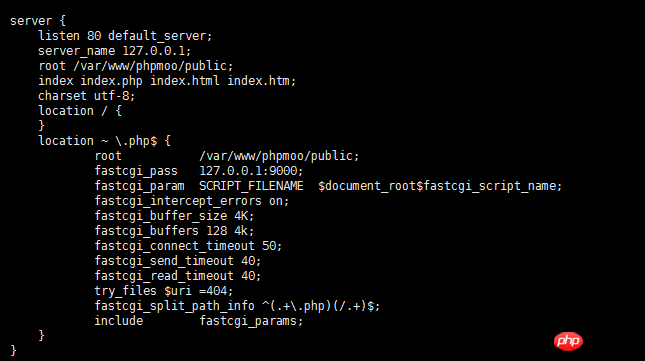This screenshot has width=645, height=361.
Task: Click the 'fastcgi_buffers 128 4k' line
Action: point(174,231)
